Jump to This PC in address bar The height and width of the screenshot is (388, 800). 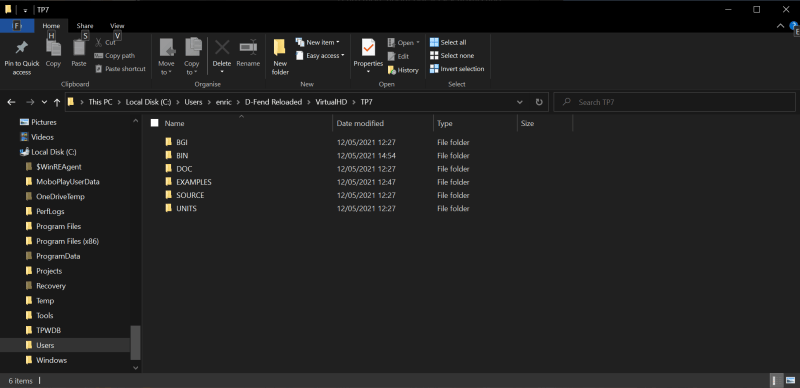[x=100, y=102]
